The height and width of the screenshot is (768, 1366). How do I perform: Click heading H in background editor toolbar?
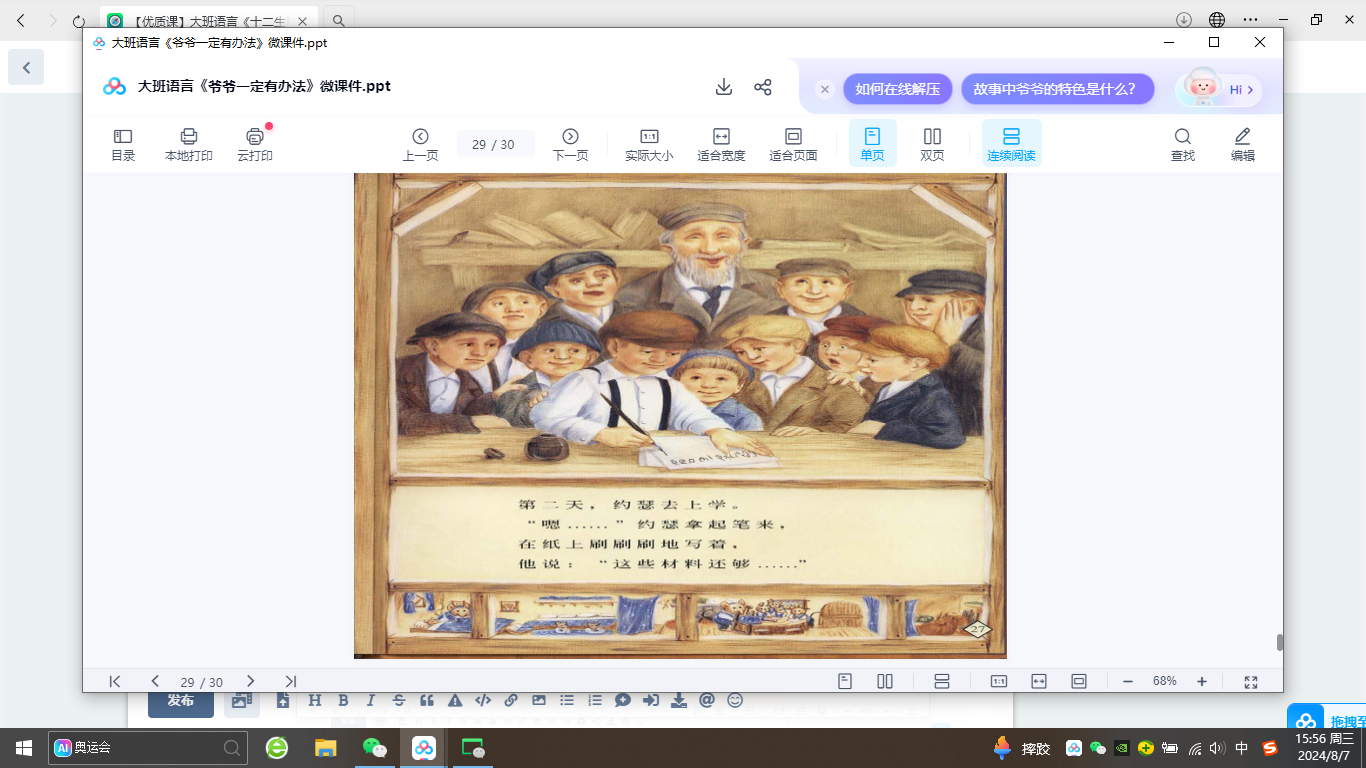click(x=314, y=700)
